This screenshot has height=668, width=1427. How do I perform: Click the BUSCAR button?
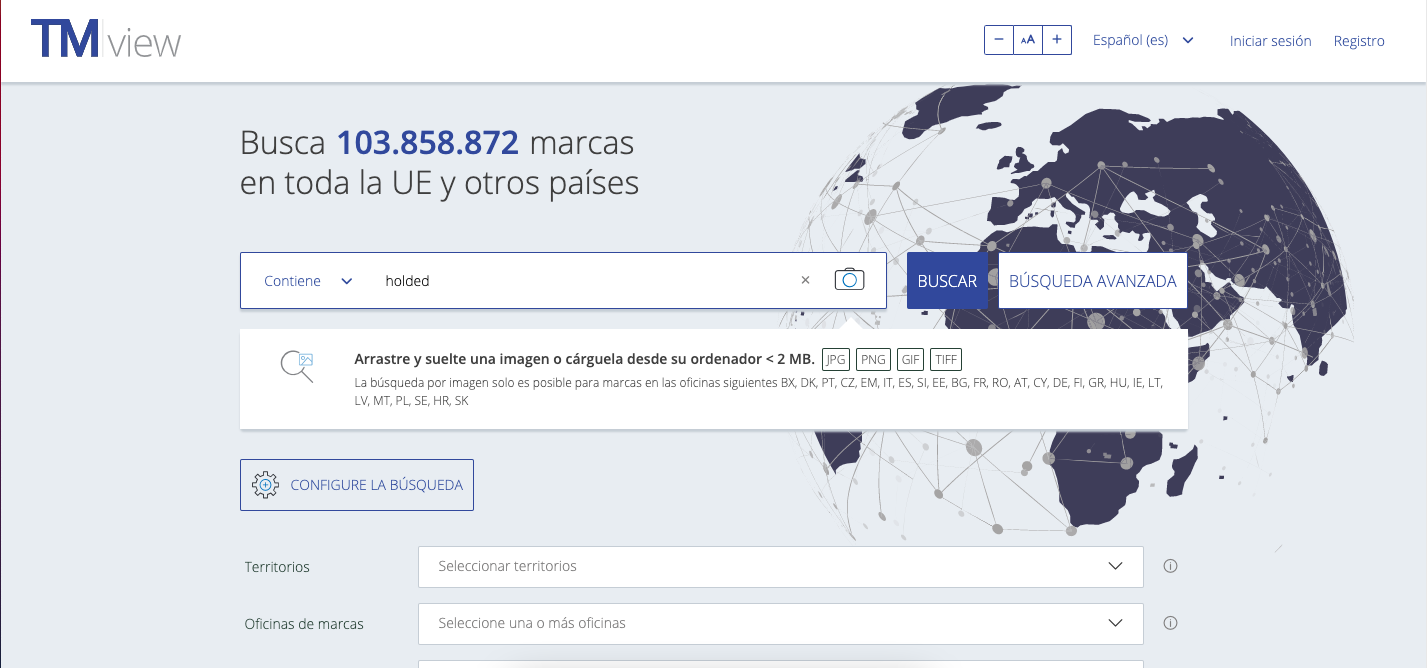[947, 281]
